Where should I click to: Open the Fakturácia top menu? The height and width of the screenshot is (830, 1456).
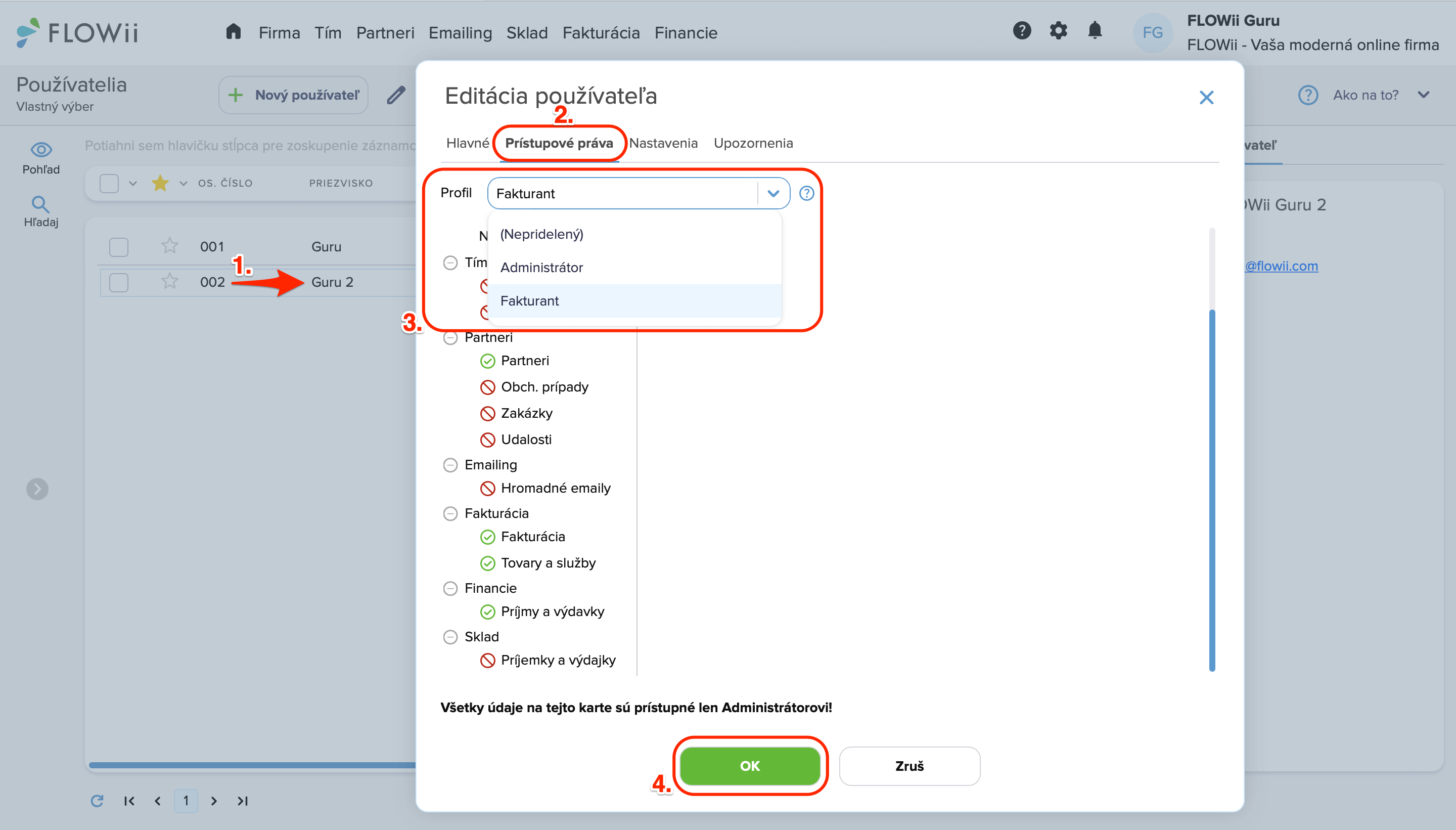(601, 32)
